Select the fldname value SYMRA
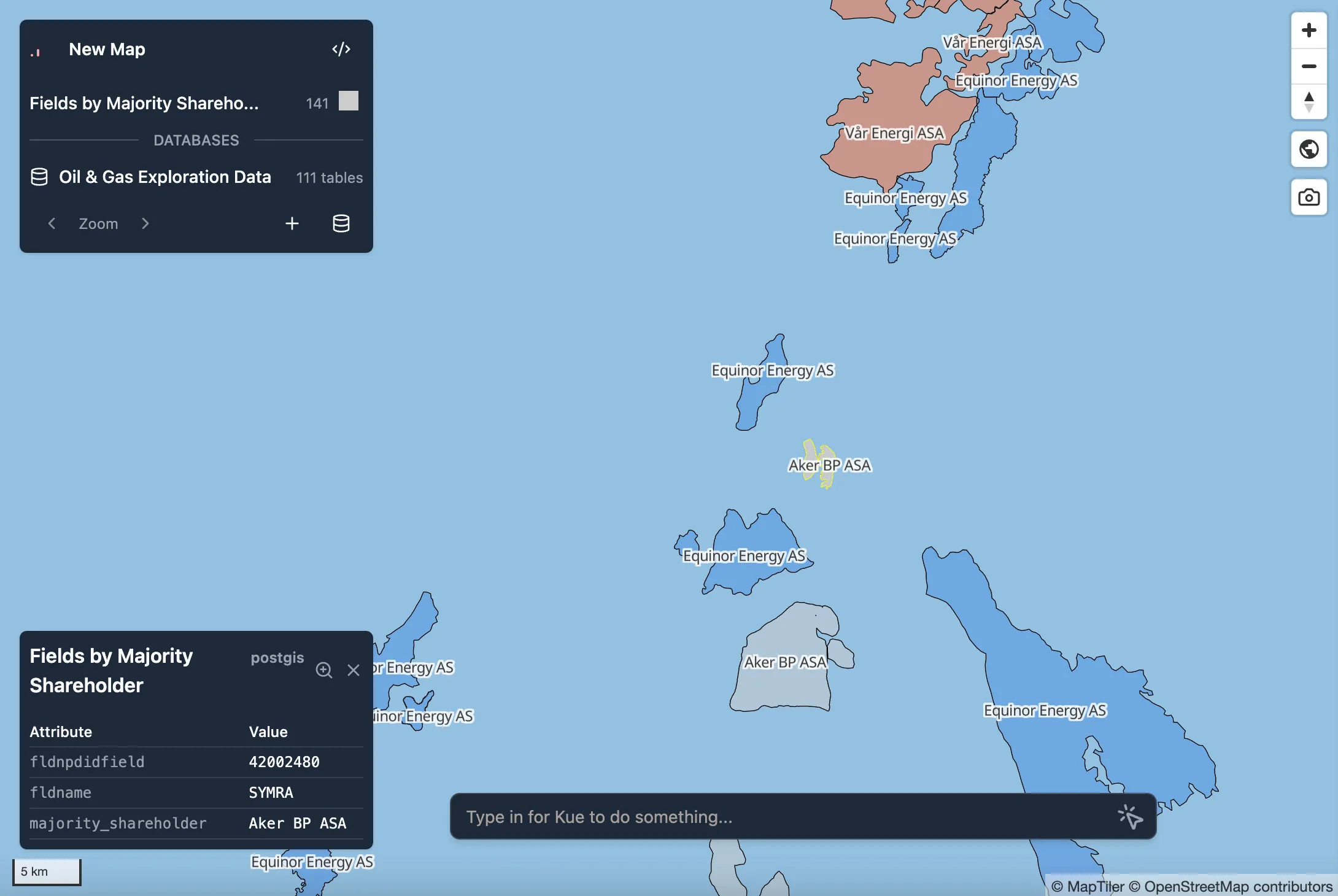This screenshot has height=896, width=1338. click(x=271, y=792)
